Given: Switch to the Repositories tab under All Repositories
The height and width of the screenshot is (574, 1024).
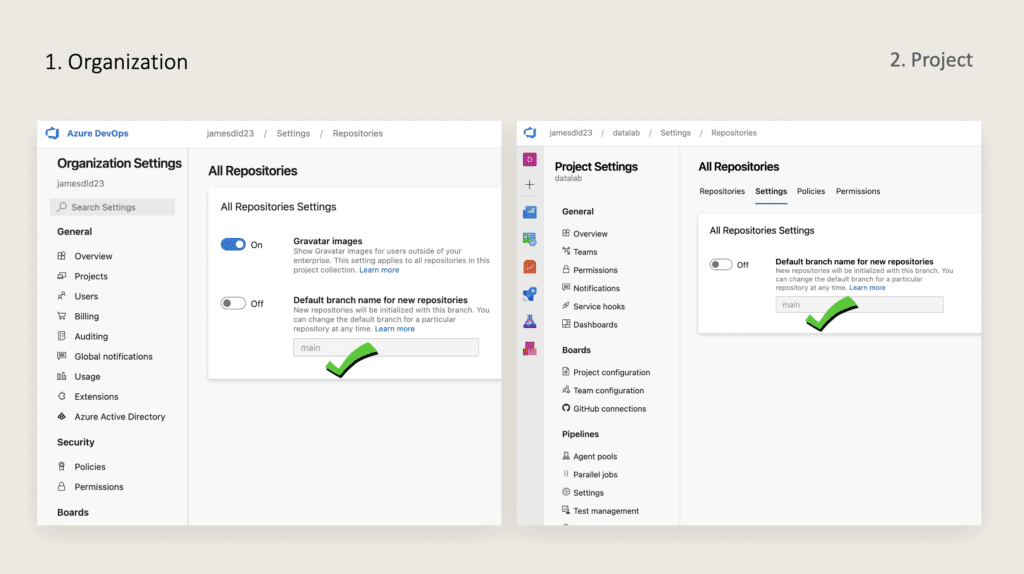Looking at the screenshot, I should point(721,191).
